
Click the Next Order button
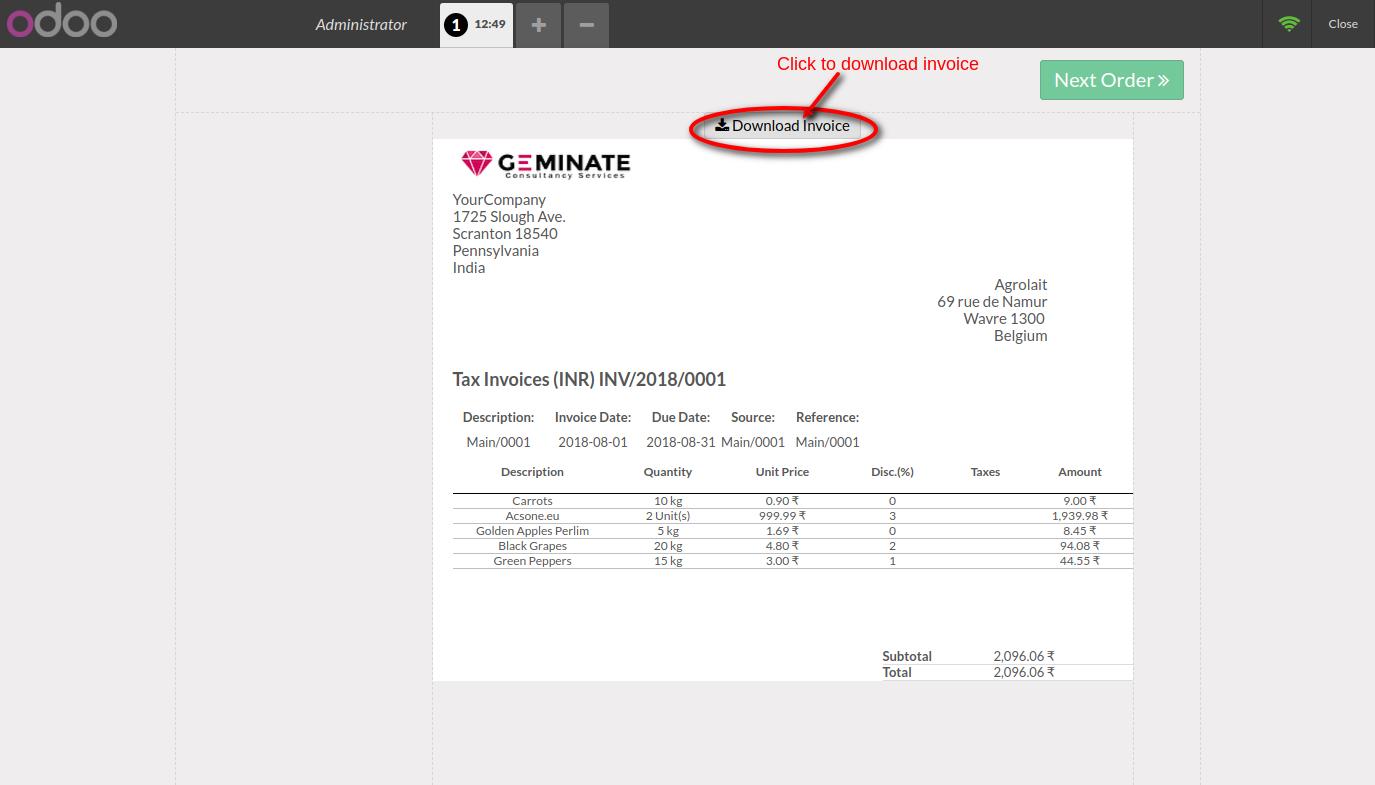point(1111,79)
